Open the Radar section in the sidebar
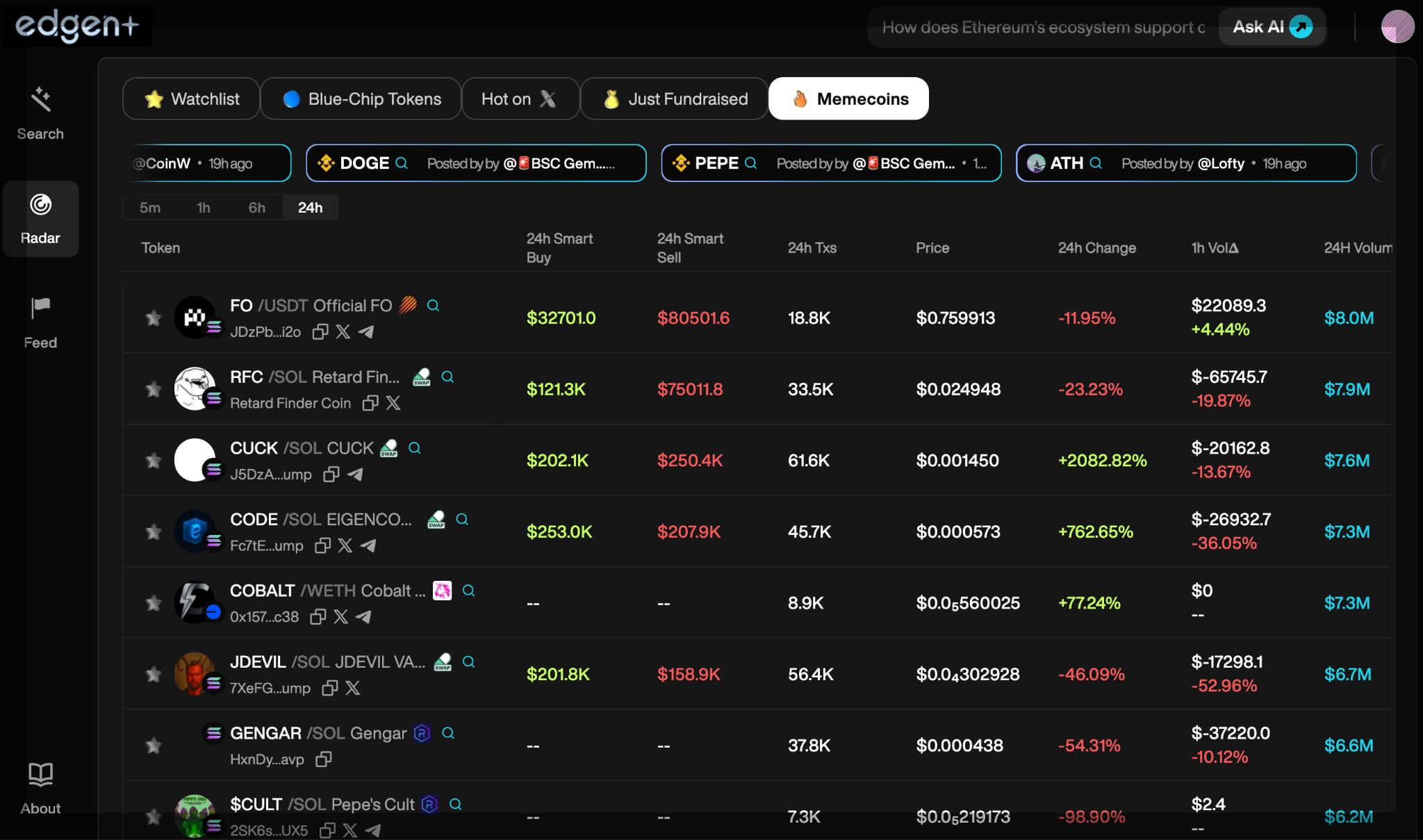 click(x=40, y=217)
